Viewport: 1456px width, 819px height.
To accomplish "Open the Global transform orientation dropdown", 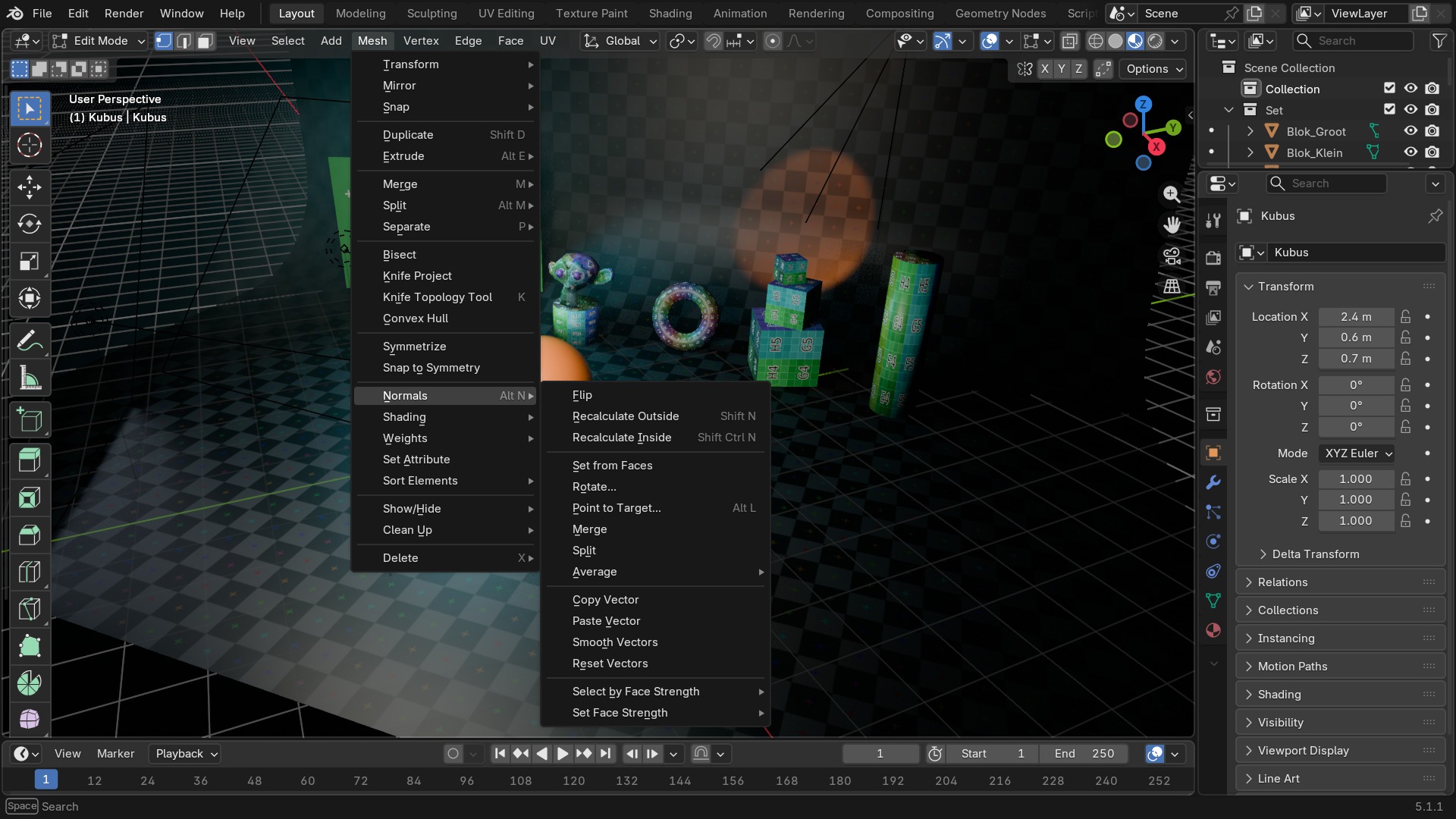I will coord(620,41).
